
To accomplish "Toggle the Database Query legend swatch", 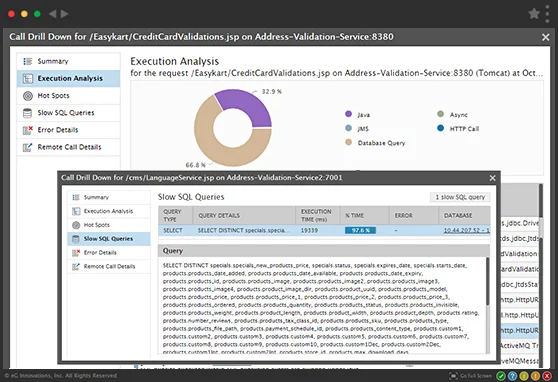I will coord(348,142).
